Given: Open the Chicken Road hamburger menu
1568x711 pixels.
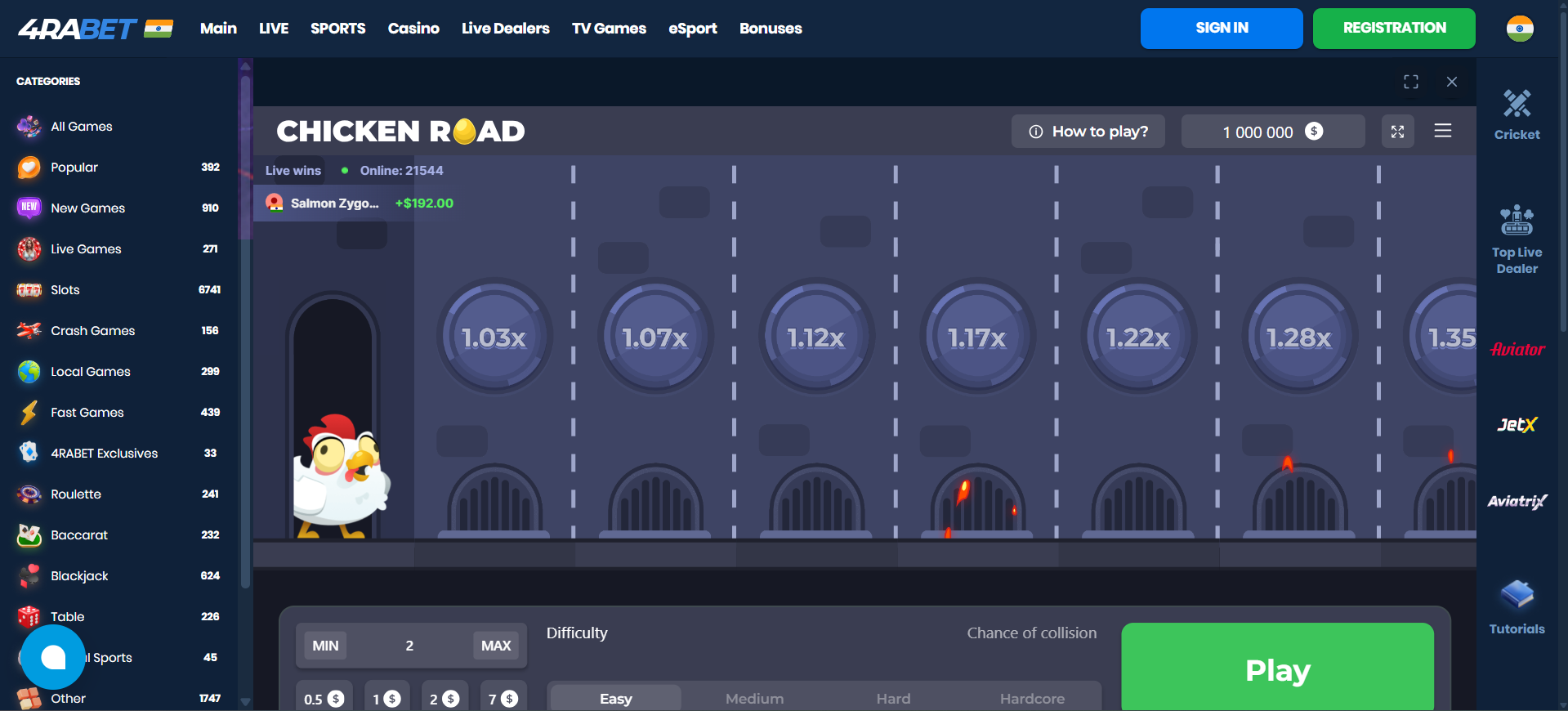Looking at the screenshot, I should coord(1442,131).
